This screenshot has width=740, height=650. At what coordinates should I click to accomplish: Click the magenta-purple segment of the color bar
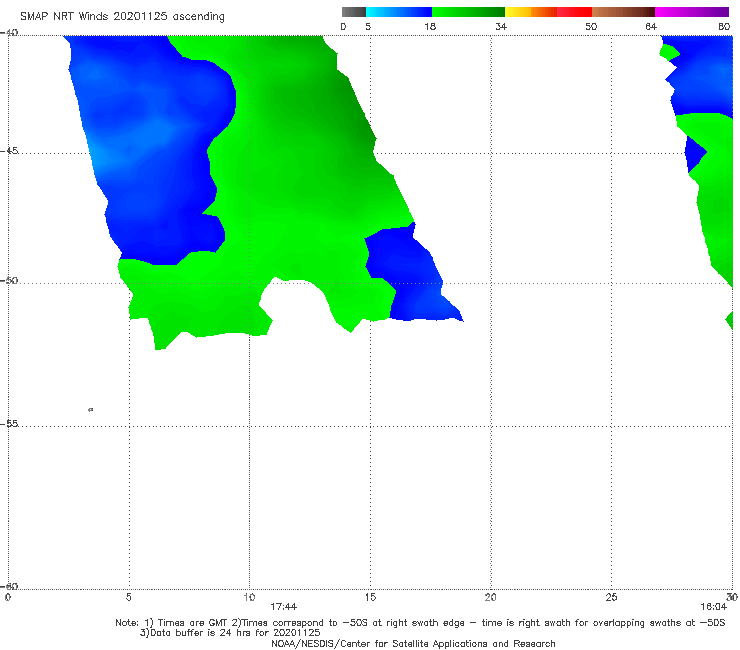pos(692,12)
